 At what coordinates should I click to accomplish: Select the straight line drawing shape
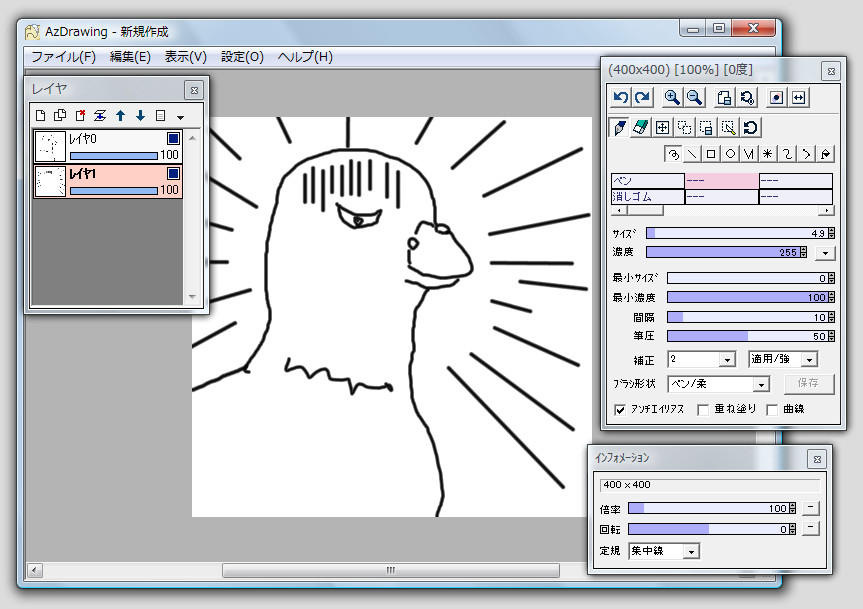pyautogui.click(x=693, y=153)
